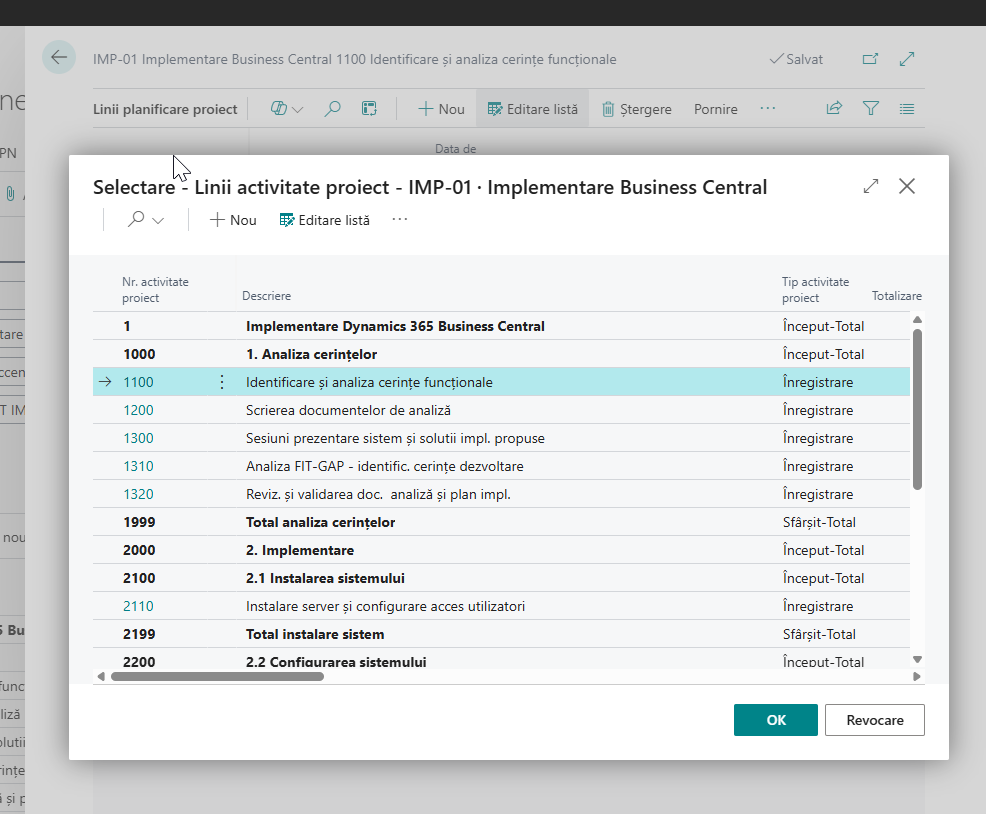Click Nou in the dialog toolbar
Image resolution: width=986 pixels, height=814 pixels.
pyautogui.click(x=232, y=220)
